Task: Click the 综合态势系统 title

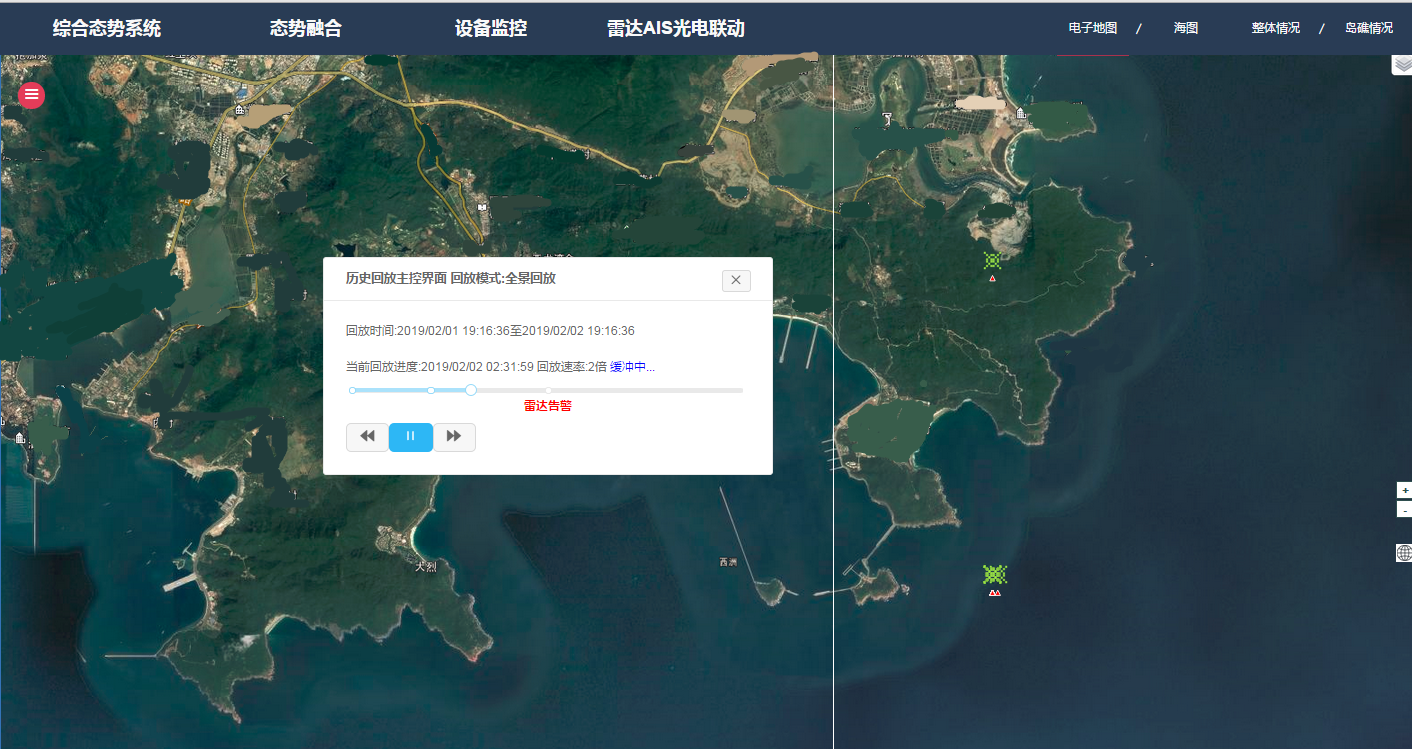Action: (x=107, y=29)
